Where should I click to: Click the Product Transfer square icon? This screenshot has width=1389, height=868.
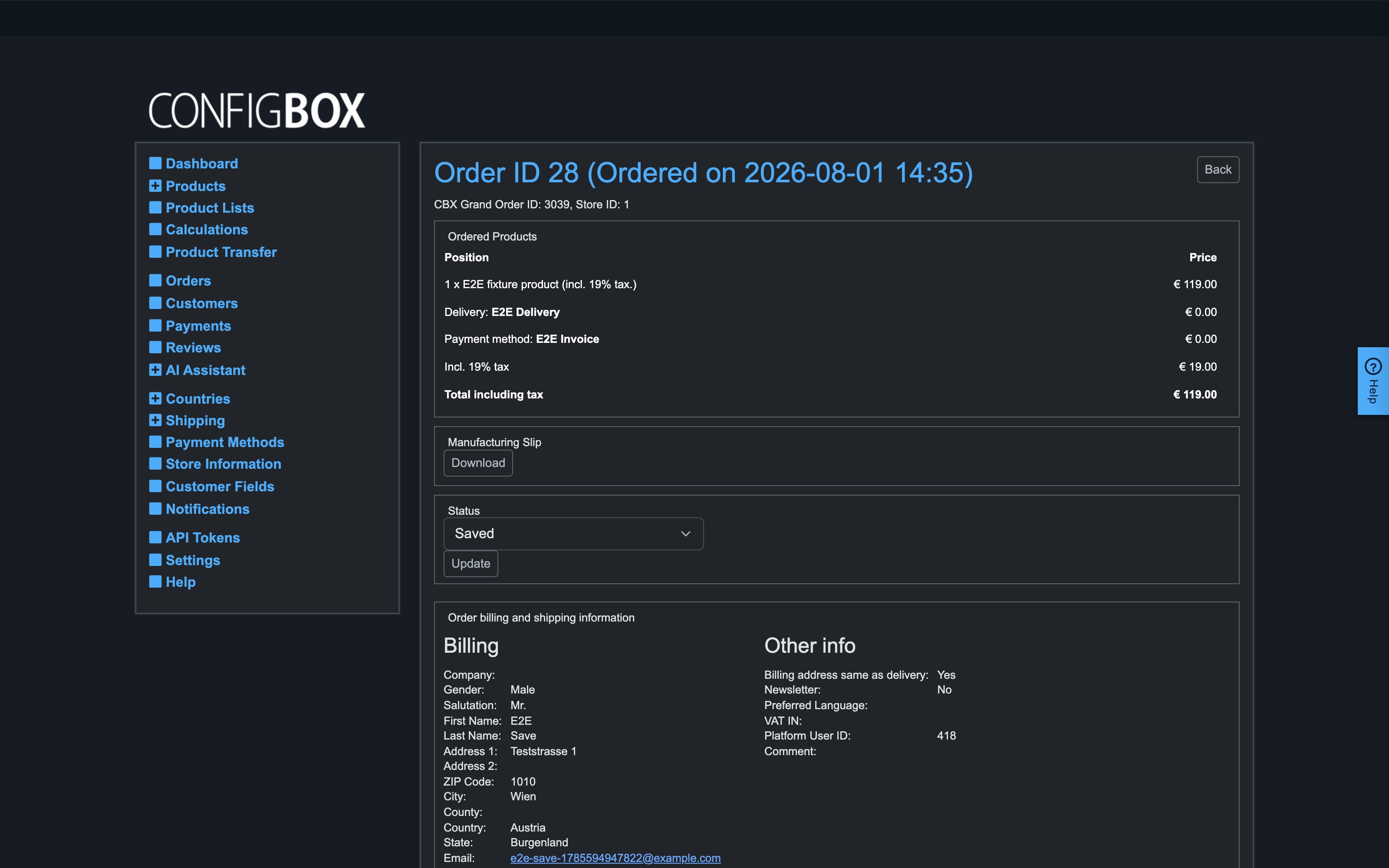tap(155, 251)
